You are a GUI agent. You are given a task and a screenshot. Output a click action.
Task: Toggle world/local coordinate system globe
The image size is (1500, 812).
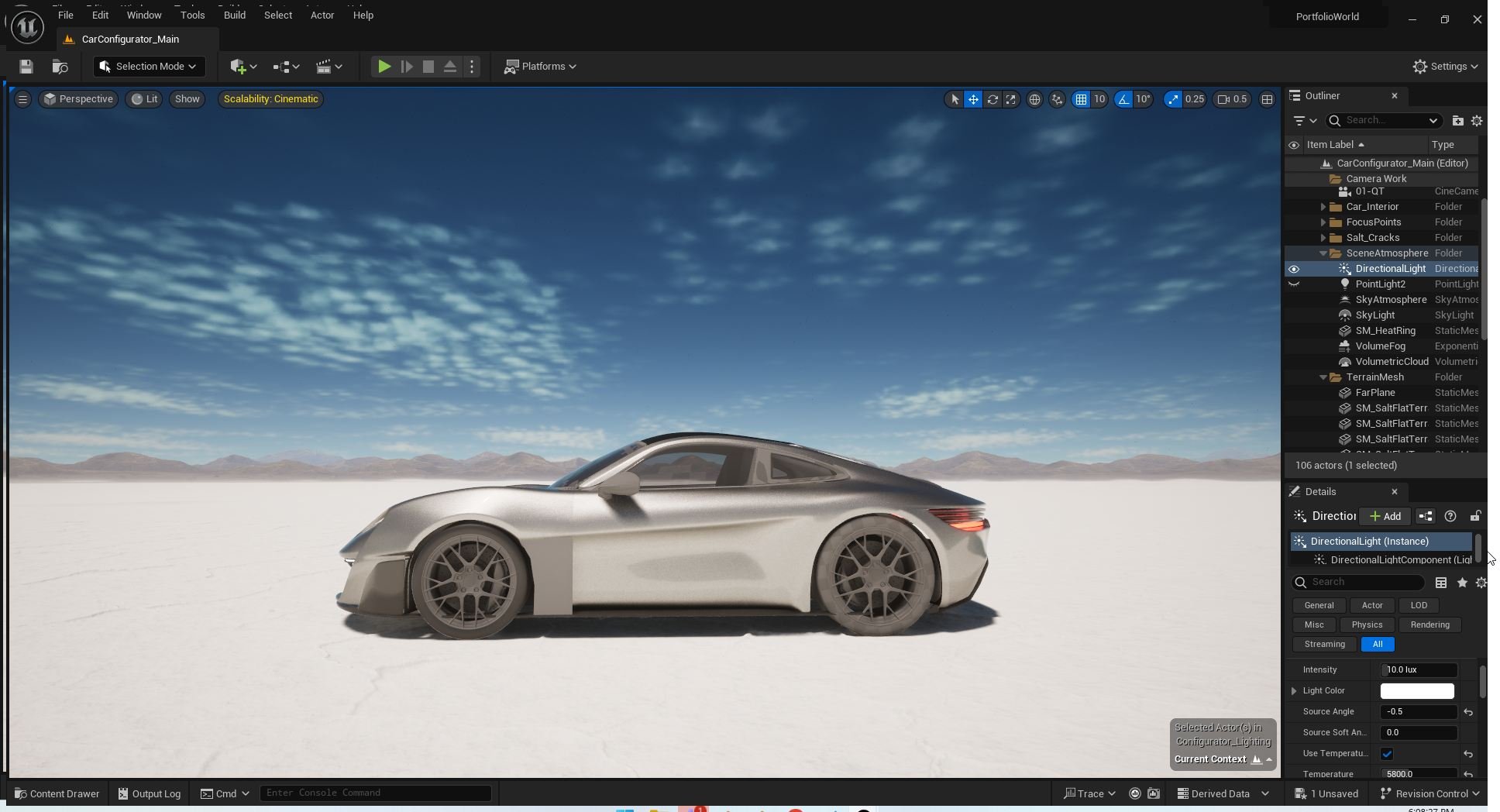coord(1034,99)
